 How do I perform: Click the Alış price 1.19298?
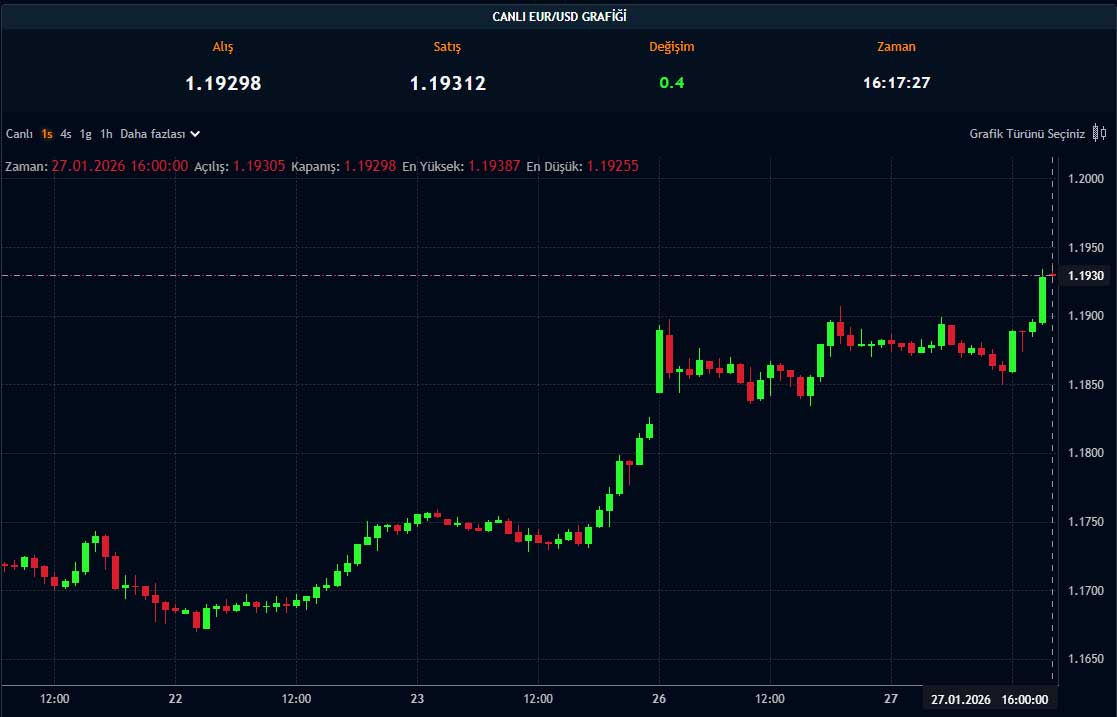click(223, 84)
